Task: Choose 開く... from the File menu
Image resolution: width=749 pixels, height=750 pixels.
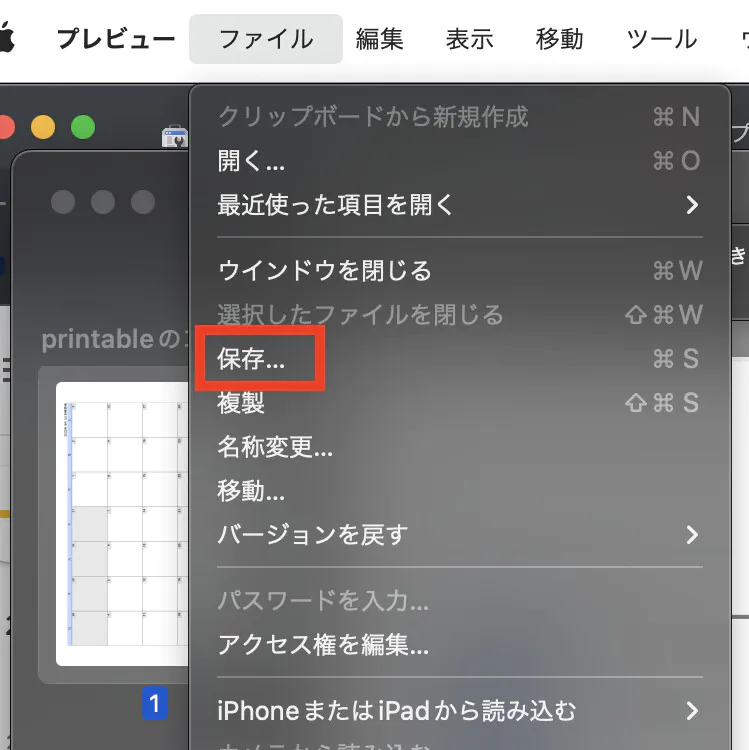Action: click(251, 161)
